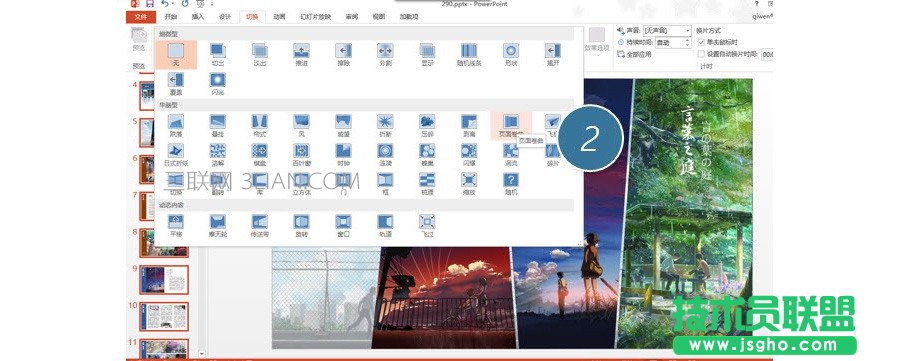This screenshot has width=900, height=361.
Task: Apply the 页面卷曲 (Page Curl) transition
Action: [x=511, y=126]
